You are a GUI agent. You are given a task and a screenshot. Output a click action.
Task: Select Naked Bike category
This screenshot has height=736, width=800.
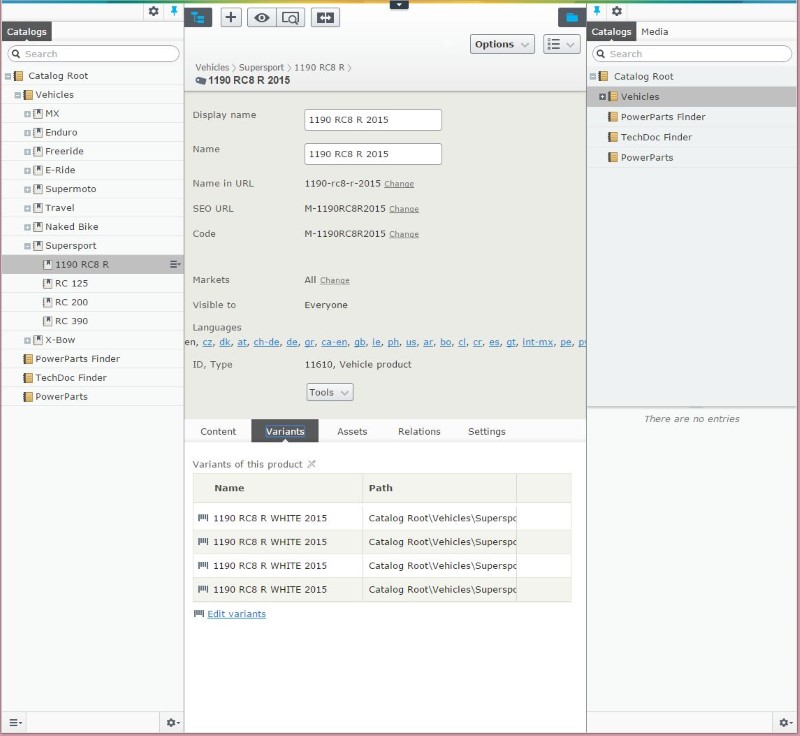tap(71, 226)
